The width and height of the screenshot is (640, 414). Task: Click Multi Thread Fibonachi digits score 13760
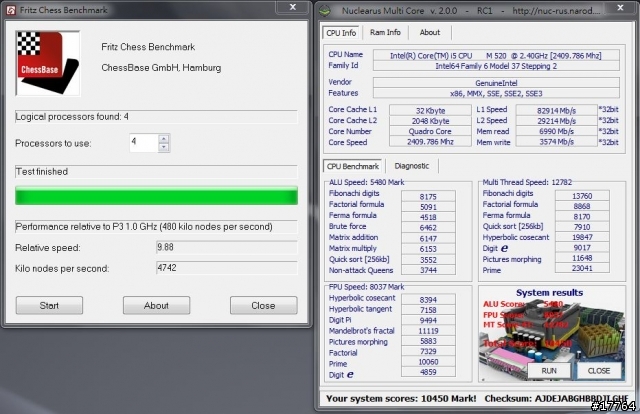582,196
